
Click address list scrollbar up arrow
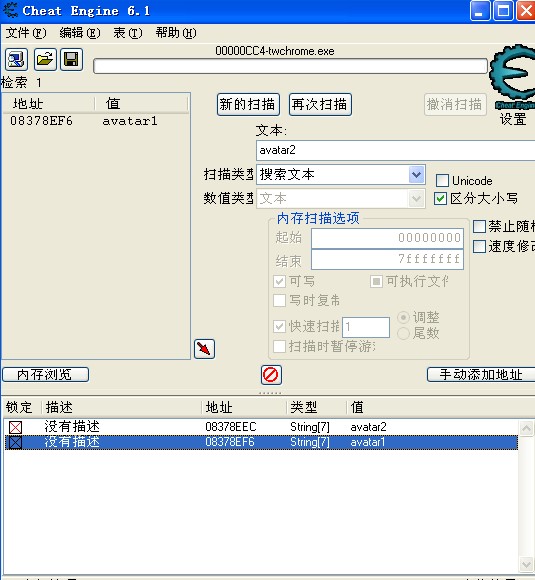coord(526,429)
